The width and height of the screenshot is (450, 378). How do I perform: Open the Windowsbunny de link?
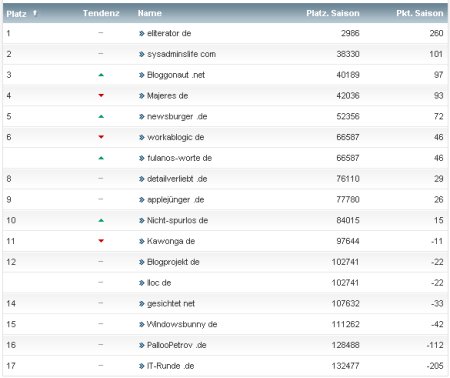pyautogui.click(x=182, y=324)
